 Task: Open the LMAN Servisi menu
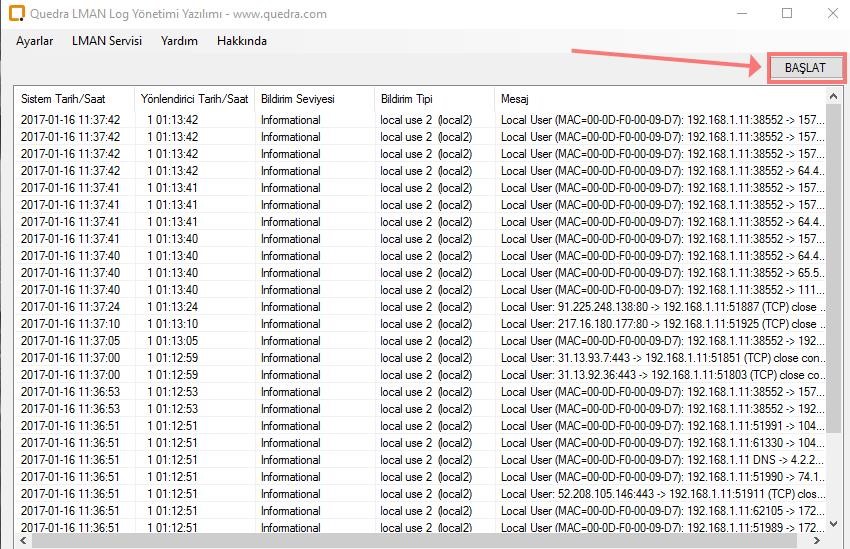107,41
